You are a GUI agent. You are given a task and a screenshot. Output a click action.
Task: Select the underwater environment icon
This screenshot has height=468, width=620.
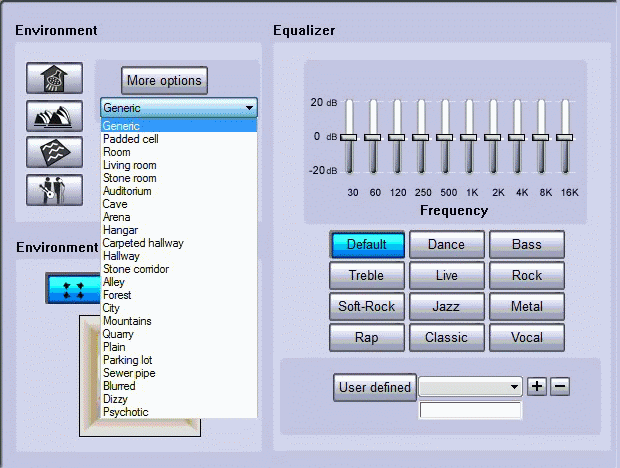(55, 152)
